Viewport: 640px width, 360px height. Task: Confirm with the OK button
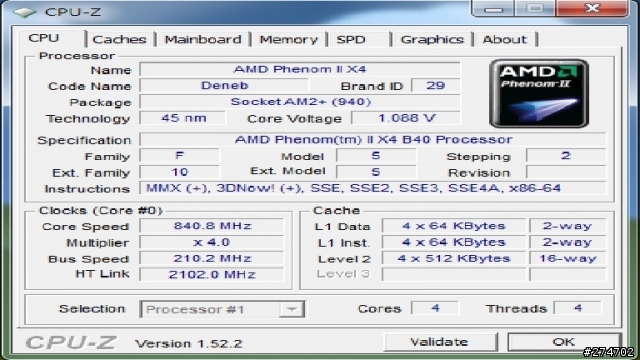coord(564,342)
